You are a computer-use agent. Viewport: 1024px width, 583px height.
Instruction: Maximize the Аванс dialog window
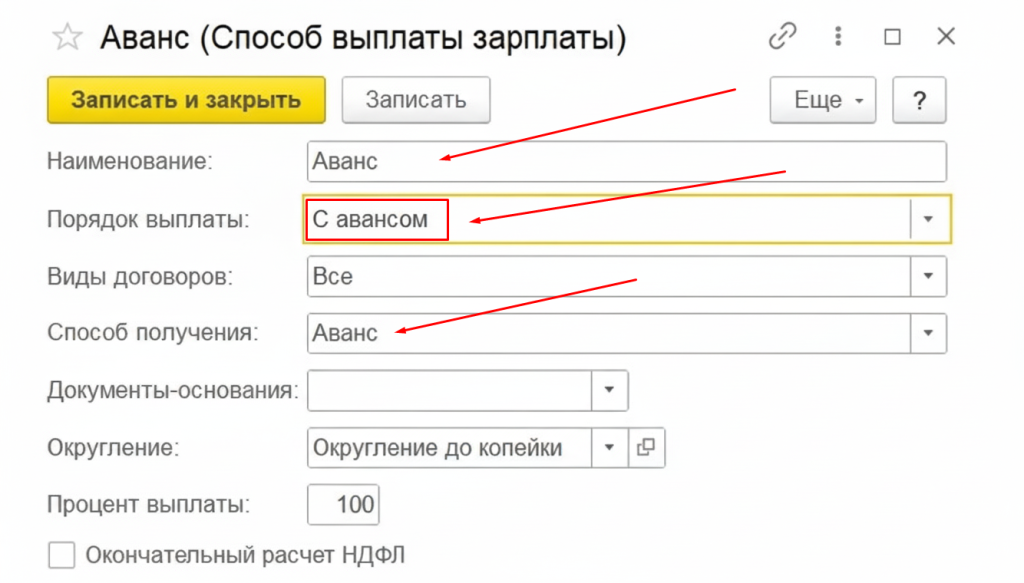pos(892,37)
